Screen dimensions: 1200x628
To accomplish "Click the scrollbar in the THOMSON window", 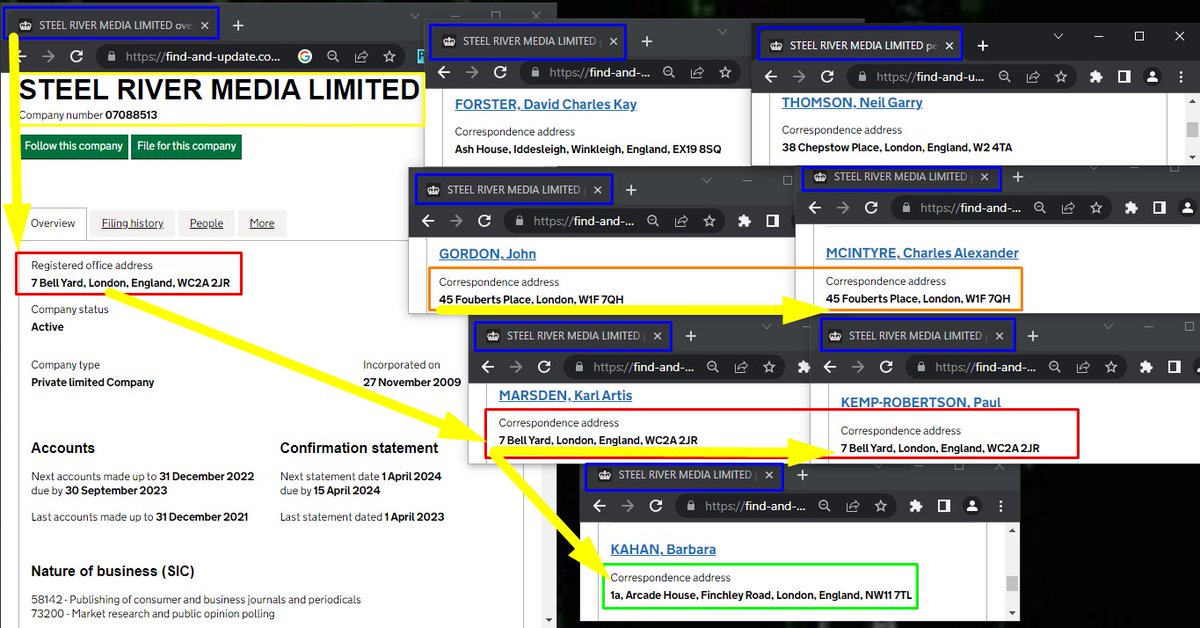I will point(1192,128).
